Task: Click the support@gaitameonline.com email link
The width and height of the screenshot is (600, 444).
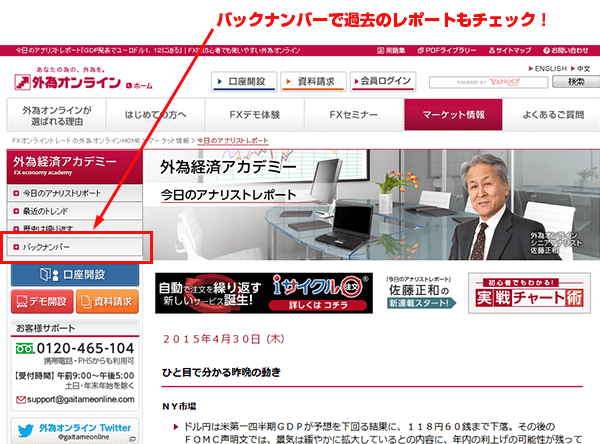Action: 81,399
